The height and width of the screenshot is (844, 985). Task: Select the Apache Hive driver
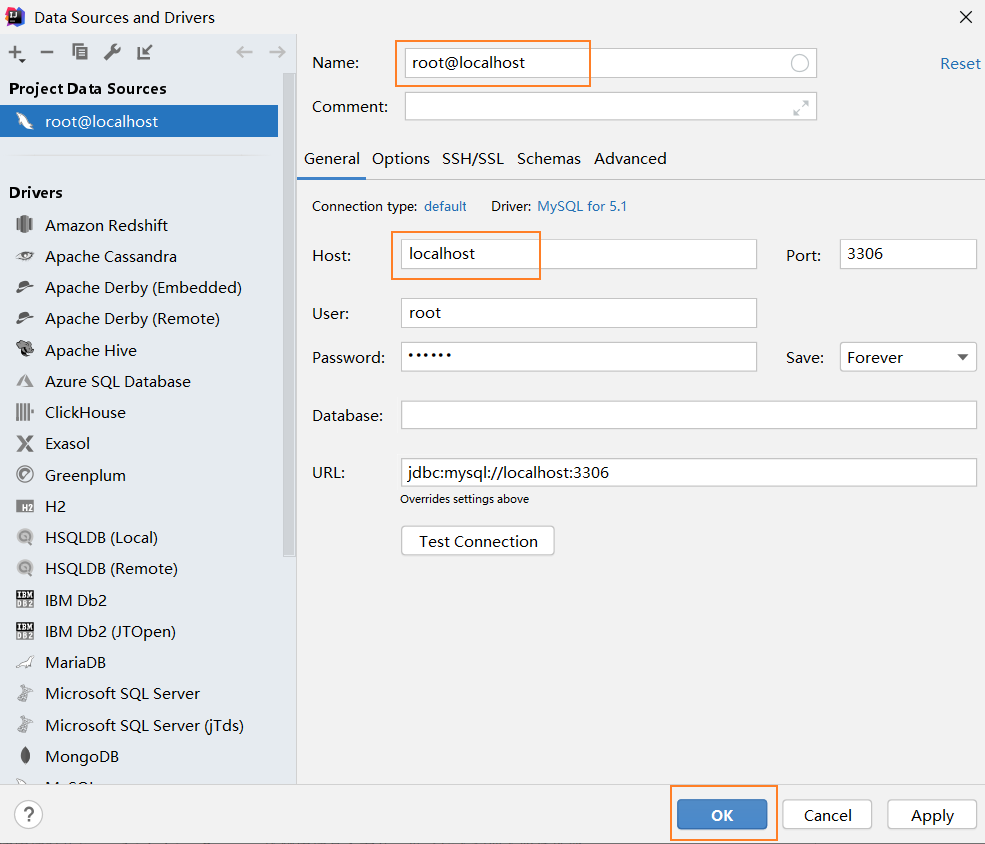90,350
